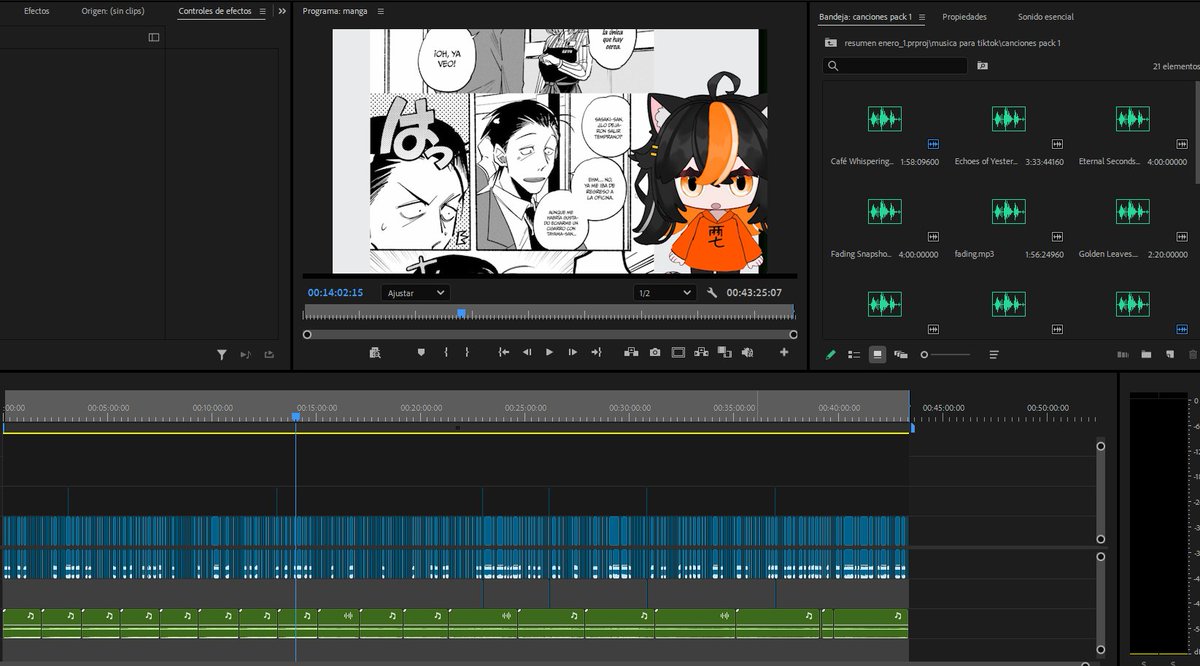
Task: Click the current timecode 00:14:02:15
Action: coord(335,293)
